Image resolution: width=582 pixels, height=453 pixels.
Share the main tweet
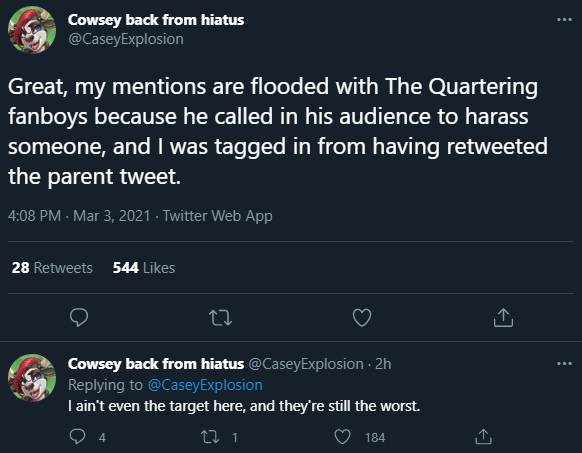point(503,317)
